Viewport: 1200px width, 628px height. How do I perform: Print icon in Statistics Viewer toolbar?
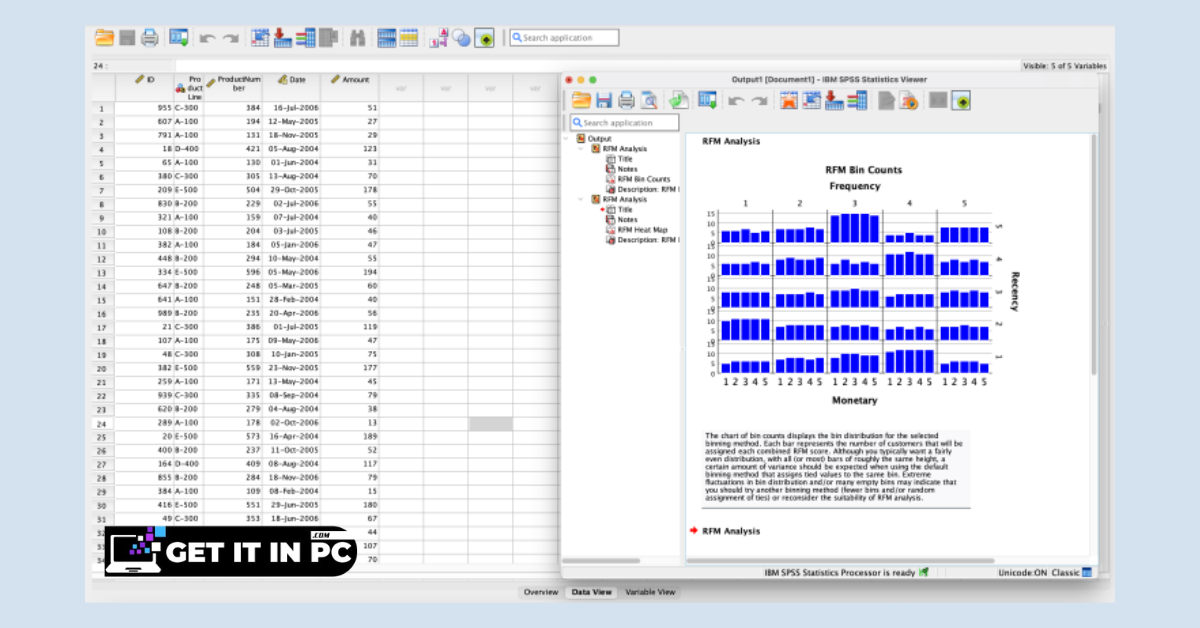(x=626, y=100)
